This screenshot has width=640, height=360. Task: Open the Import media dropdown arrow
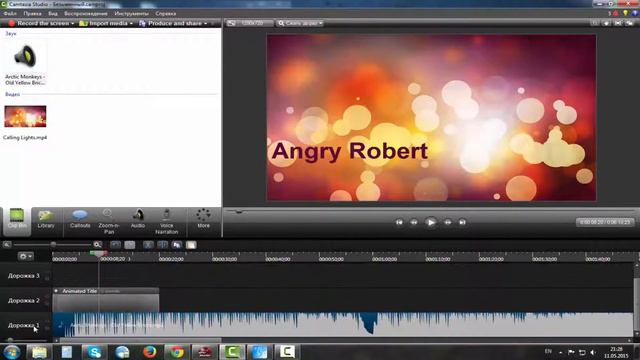point(131,24)
